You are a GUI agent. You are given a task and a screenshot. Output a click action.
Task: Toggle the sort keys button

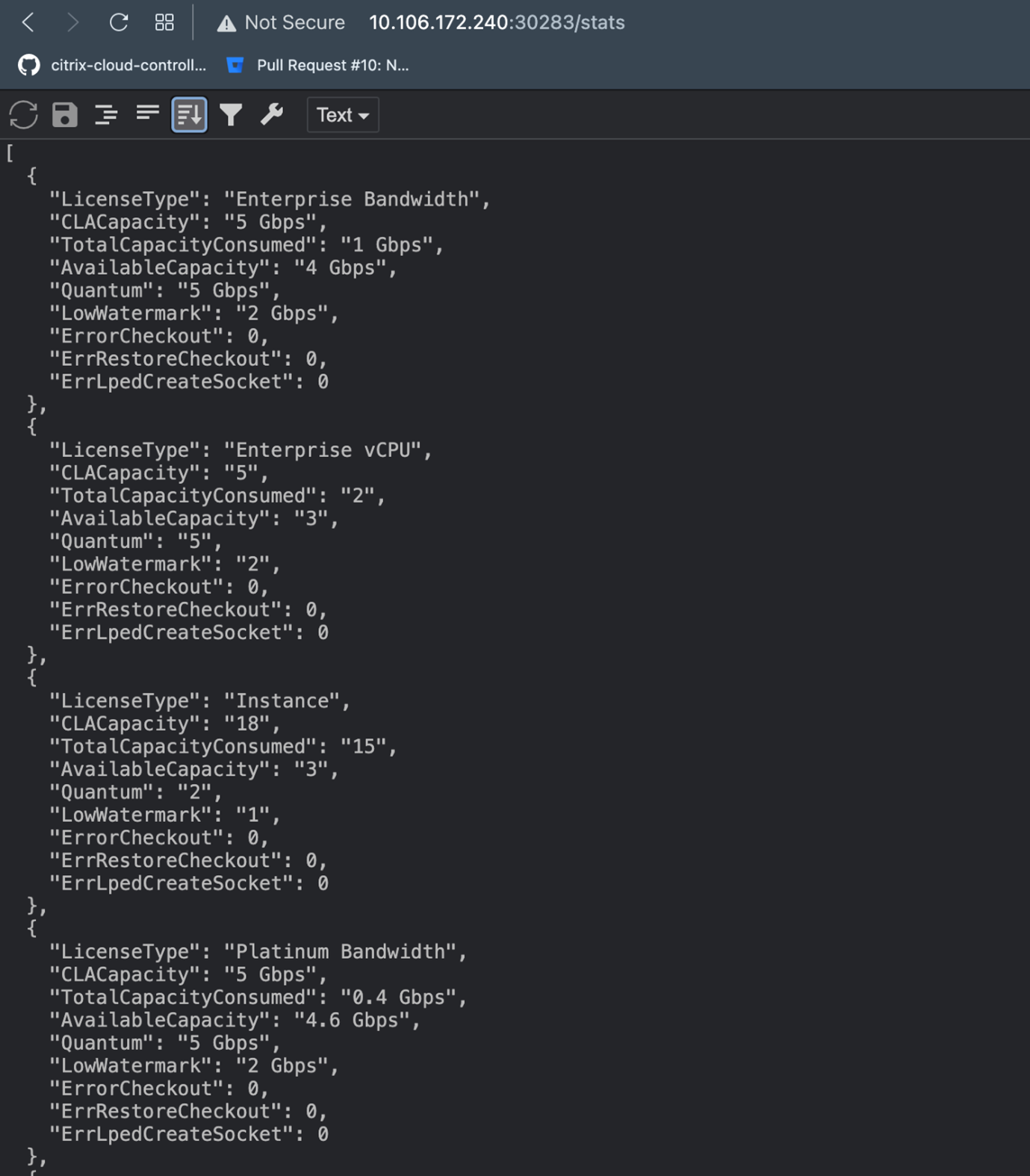[x=189, y=115]
